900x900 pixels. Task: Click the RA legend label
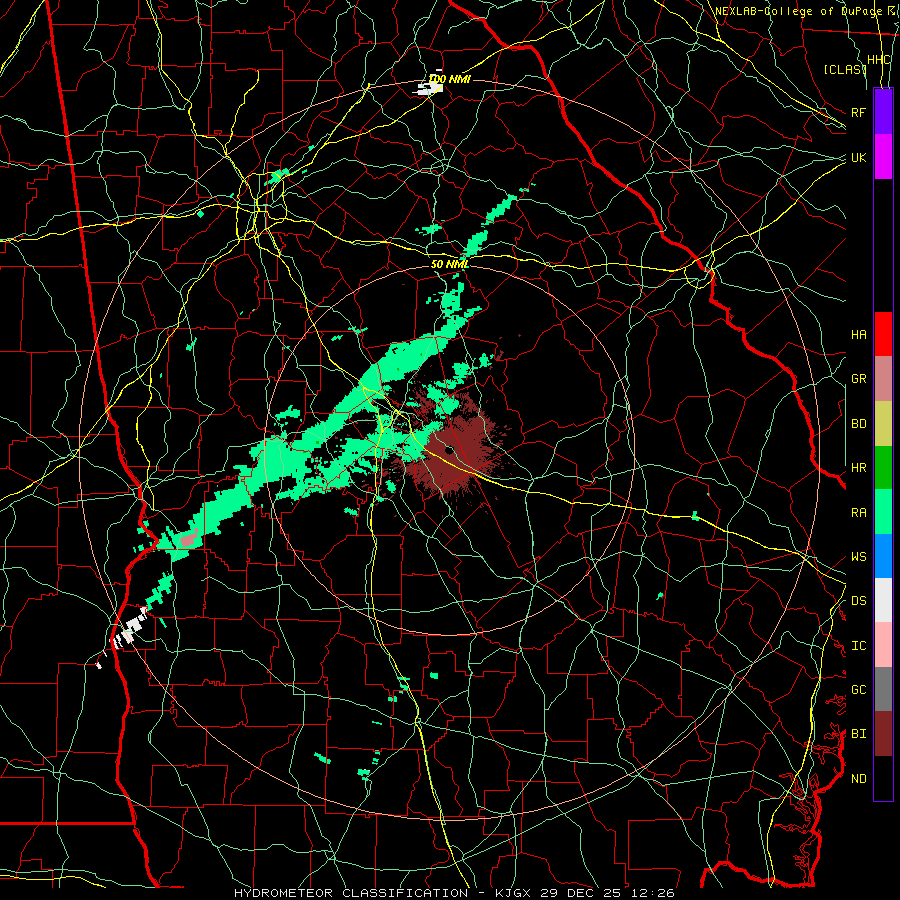tap(858, 513)
